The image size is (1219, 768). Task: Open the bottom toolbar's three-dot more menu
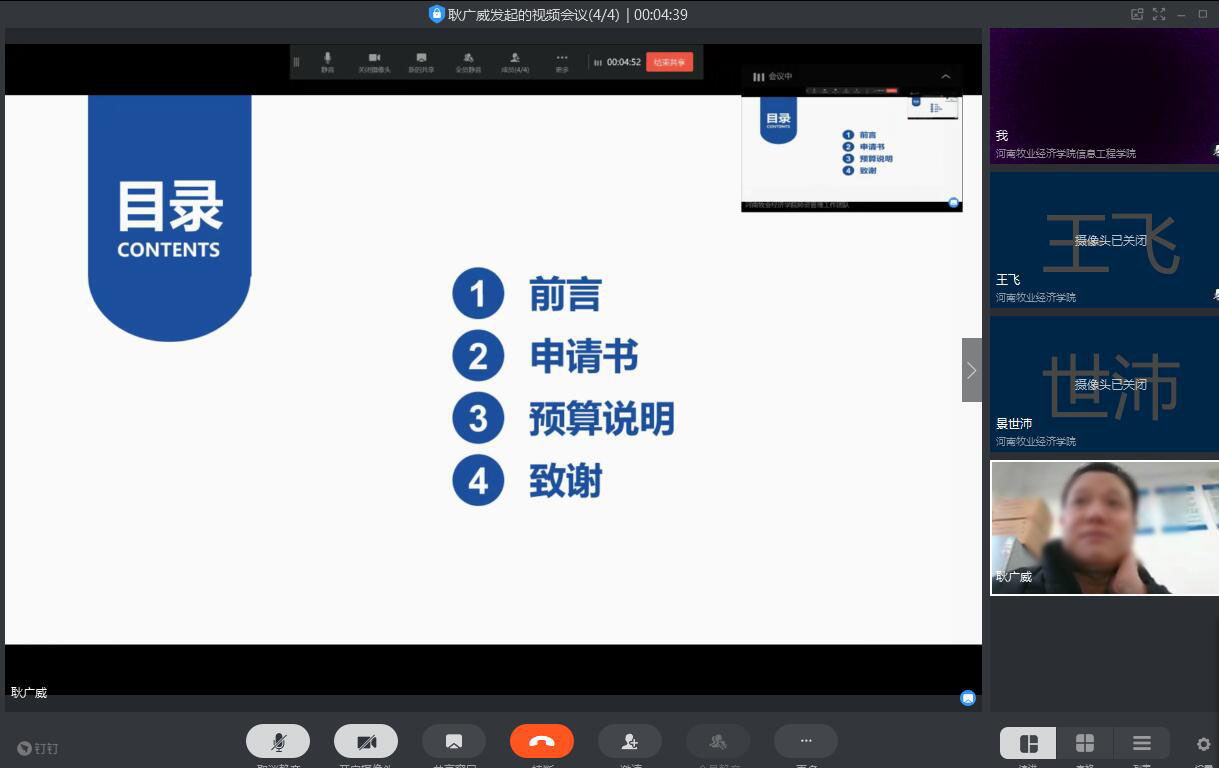[x=806, y=741]
